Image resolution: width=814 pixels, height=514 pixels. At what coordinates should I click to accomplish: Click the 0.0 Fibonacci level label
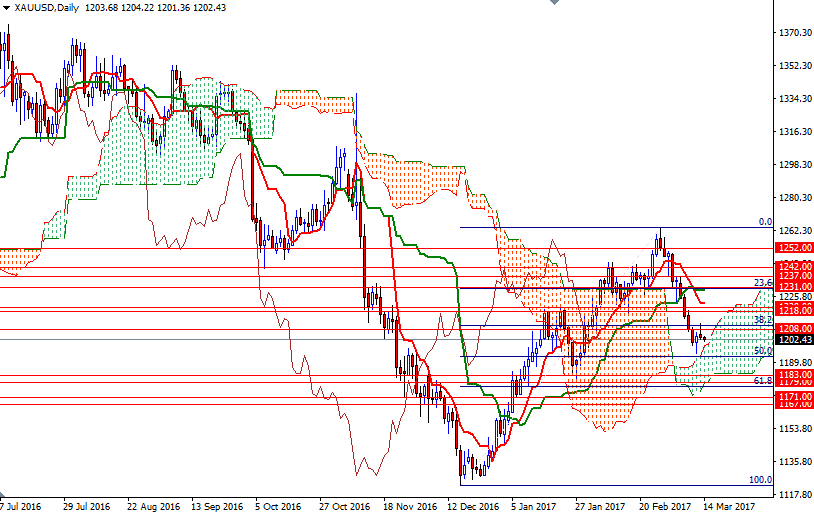coord(765,222)
